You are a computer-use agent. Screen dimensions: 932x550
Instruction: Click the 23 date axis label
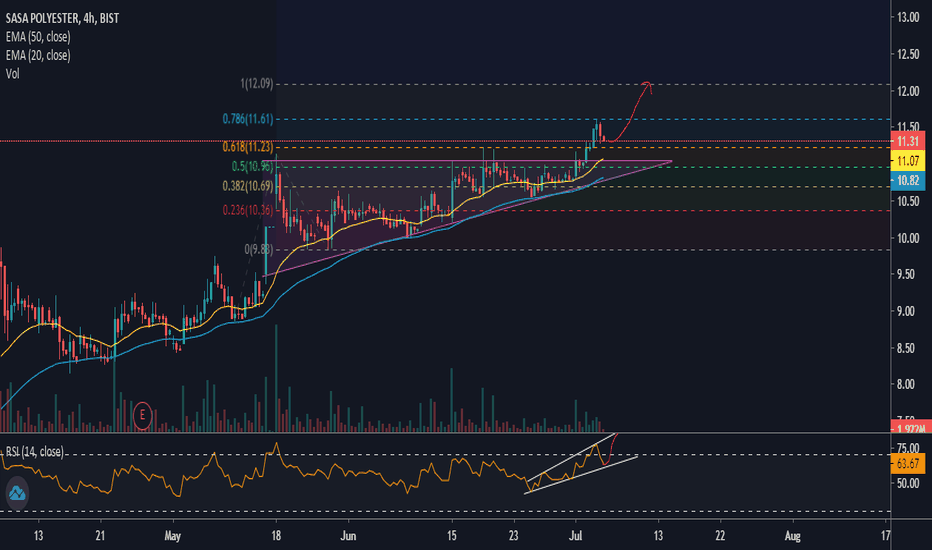[x=514, y=536]
